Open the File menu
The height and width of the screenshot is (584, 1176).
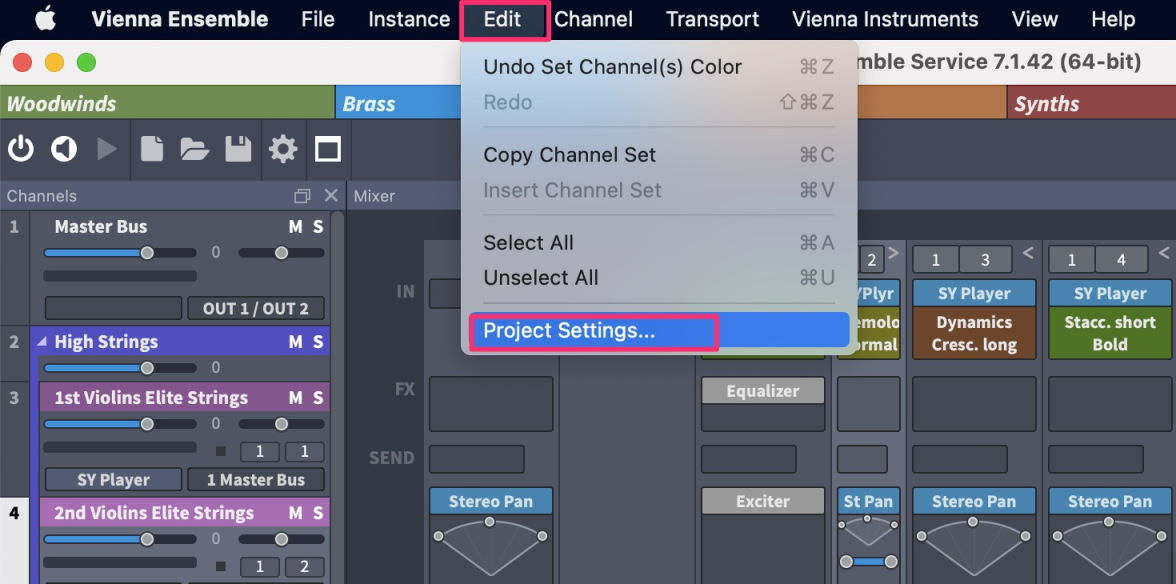pos(318,19)
